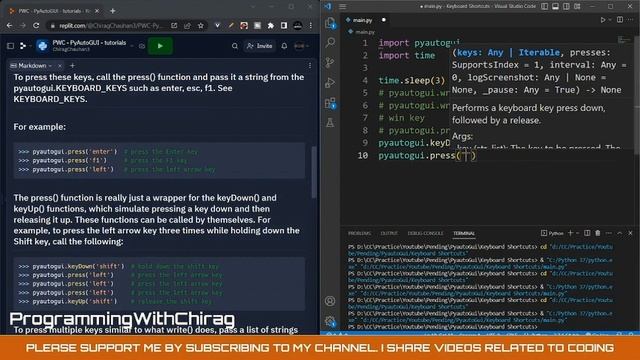
Task: Switch to Problems panel tab
Action: point(359,233)
